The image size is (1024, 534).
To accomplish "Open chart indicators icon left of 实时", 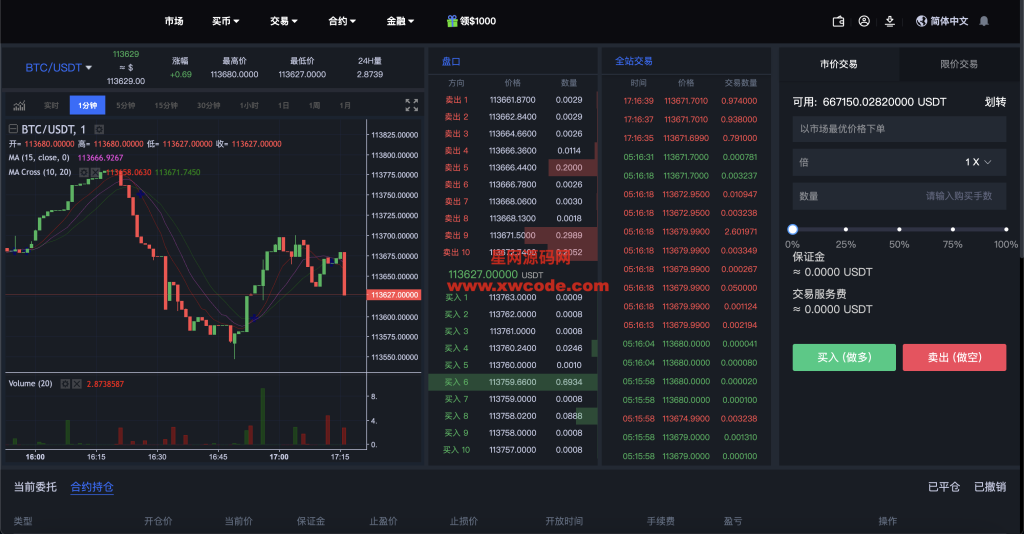I will [x=19, y=105].
